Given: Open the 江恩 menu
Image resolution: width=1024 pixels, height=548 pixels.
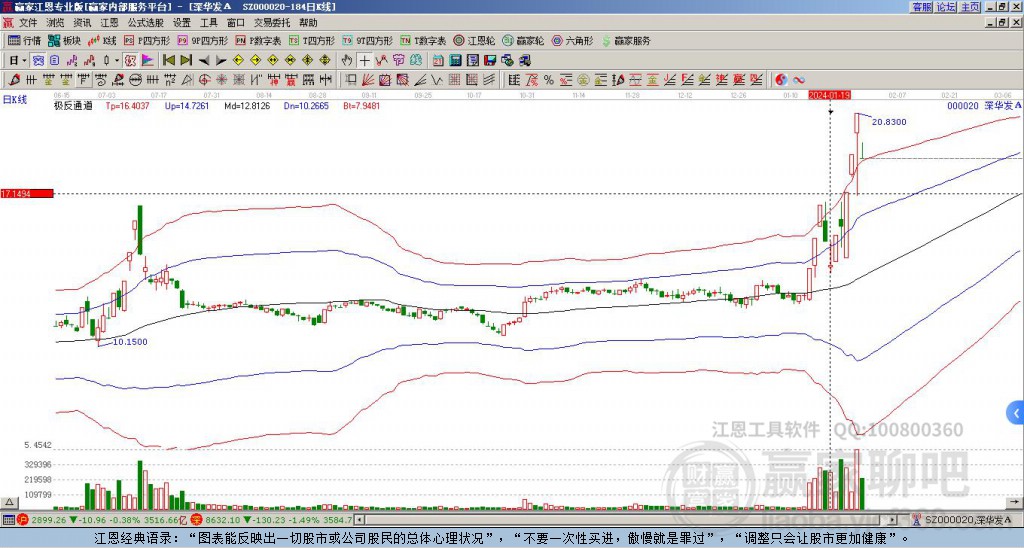Looking at the screenshot, I should pos(110,23).
